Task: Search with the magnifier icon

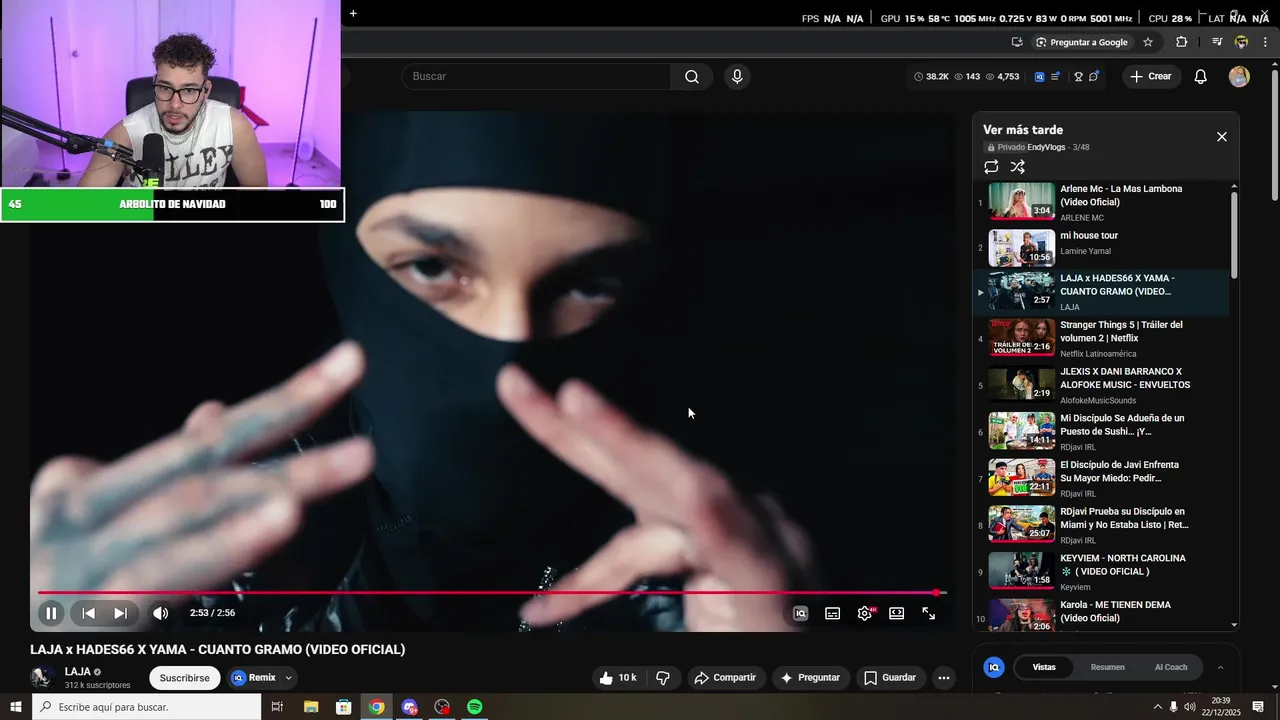Action: (691, 77)
